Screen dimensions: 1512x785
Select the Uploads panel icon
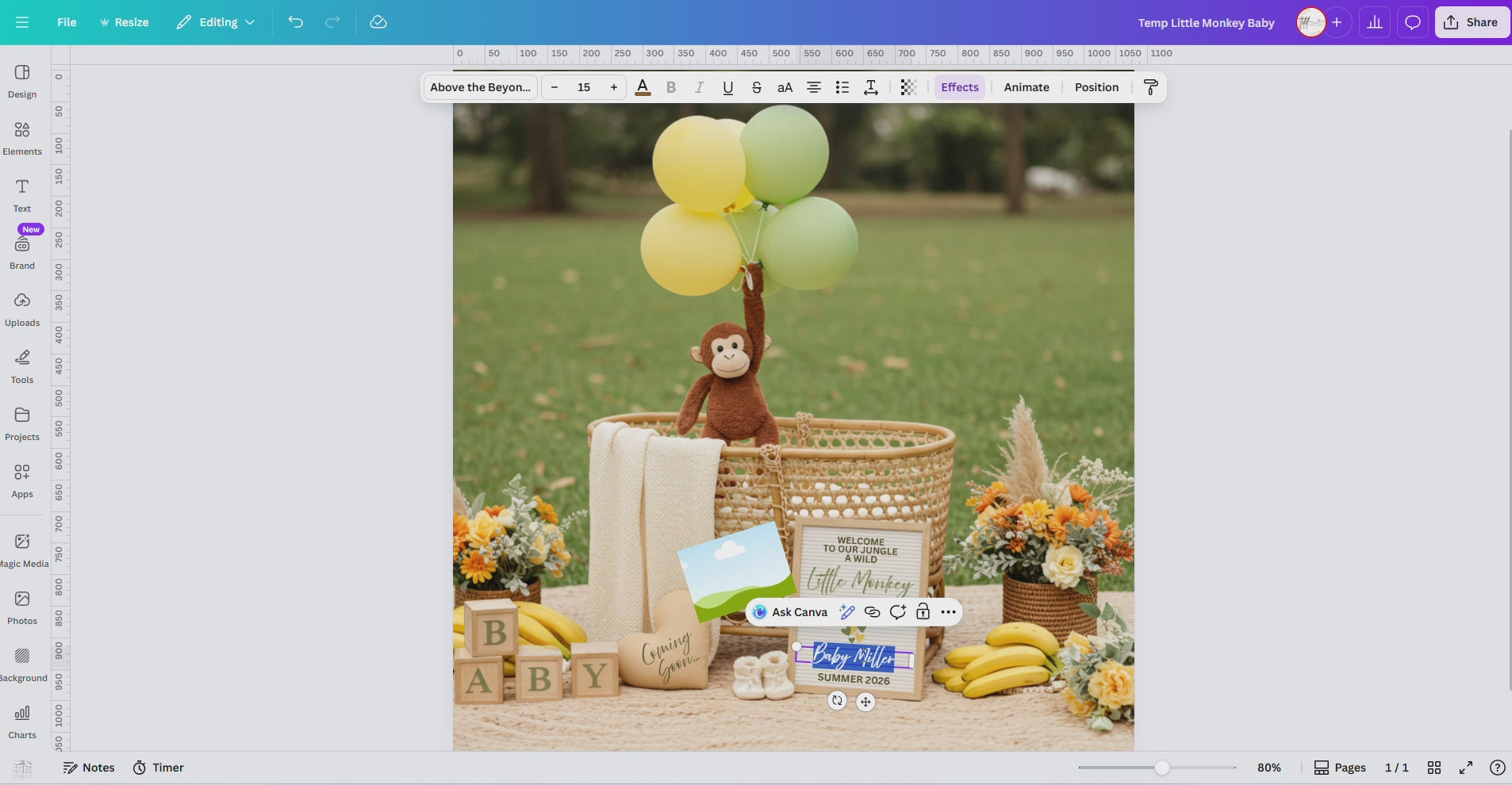(x=21, y=308)
